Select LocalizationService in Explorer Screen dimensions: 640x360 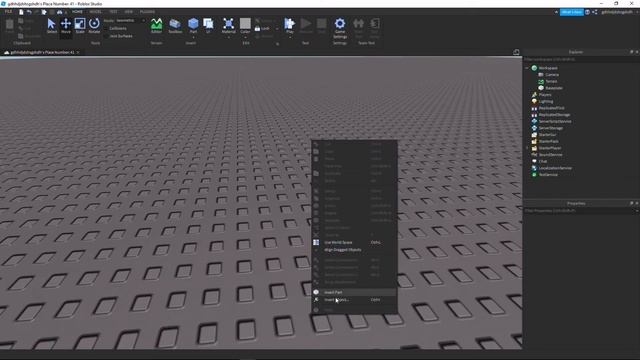click(x=555, y=168)
